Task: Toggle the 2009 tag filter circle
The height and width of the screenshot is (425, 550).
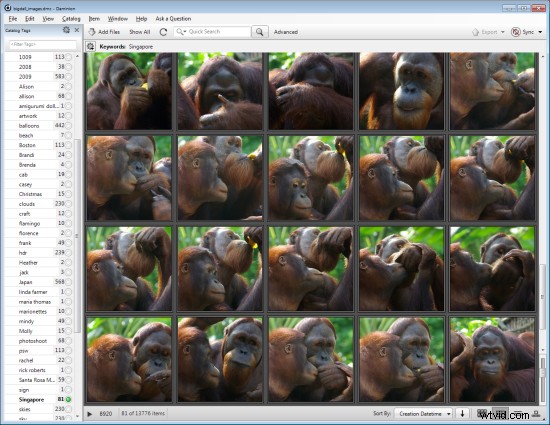Action: pos(68,76)
